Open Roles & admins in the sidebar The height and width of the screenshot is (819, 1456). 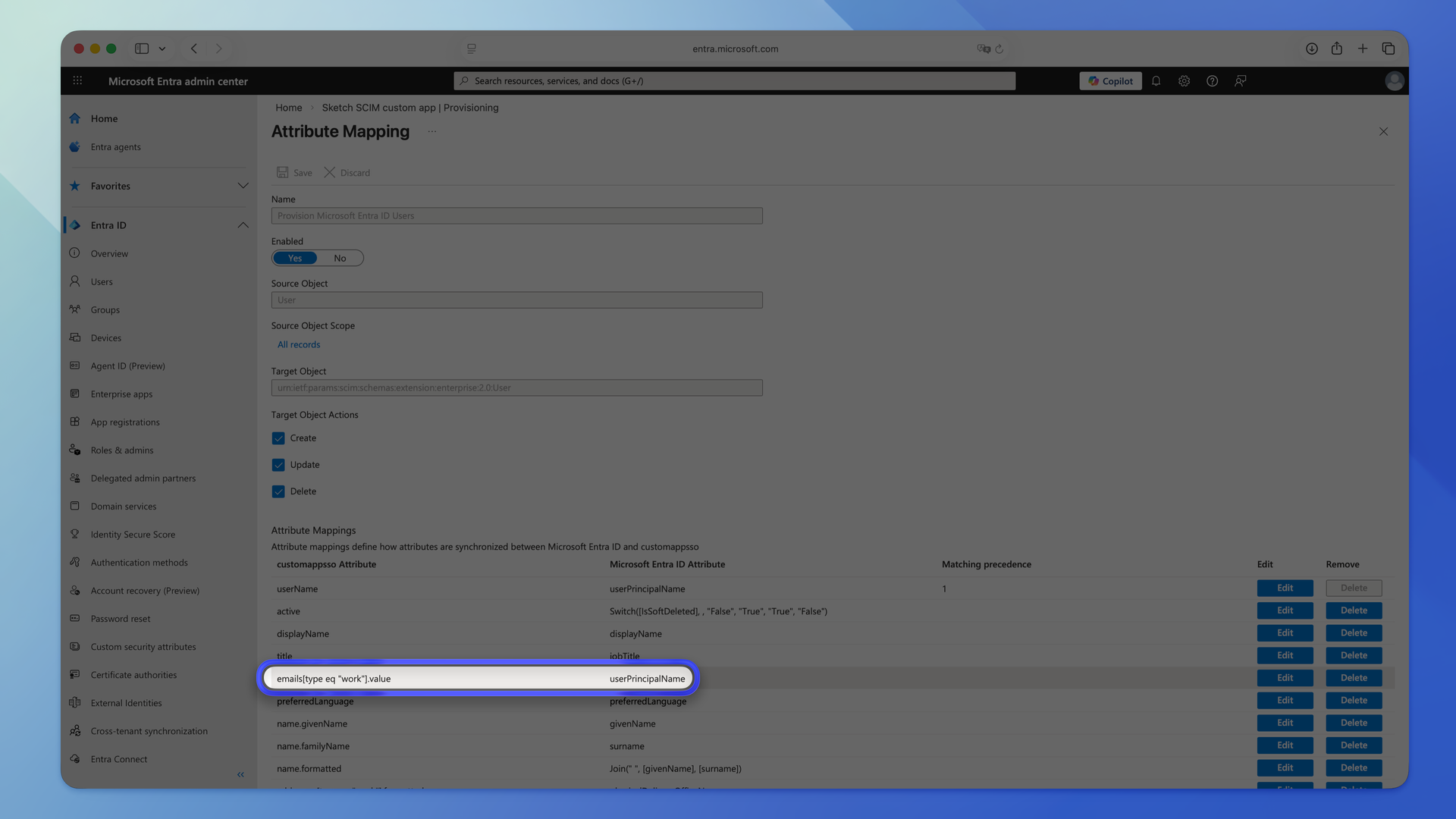121,450
